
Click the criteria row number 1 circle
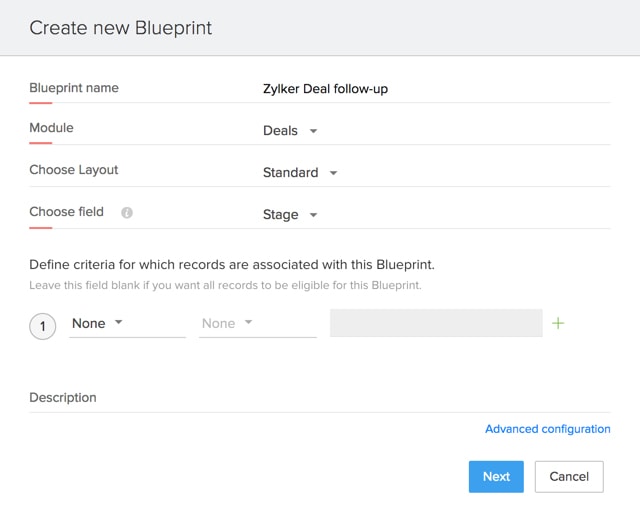42,326
